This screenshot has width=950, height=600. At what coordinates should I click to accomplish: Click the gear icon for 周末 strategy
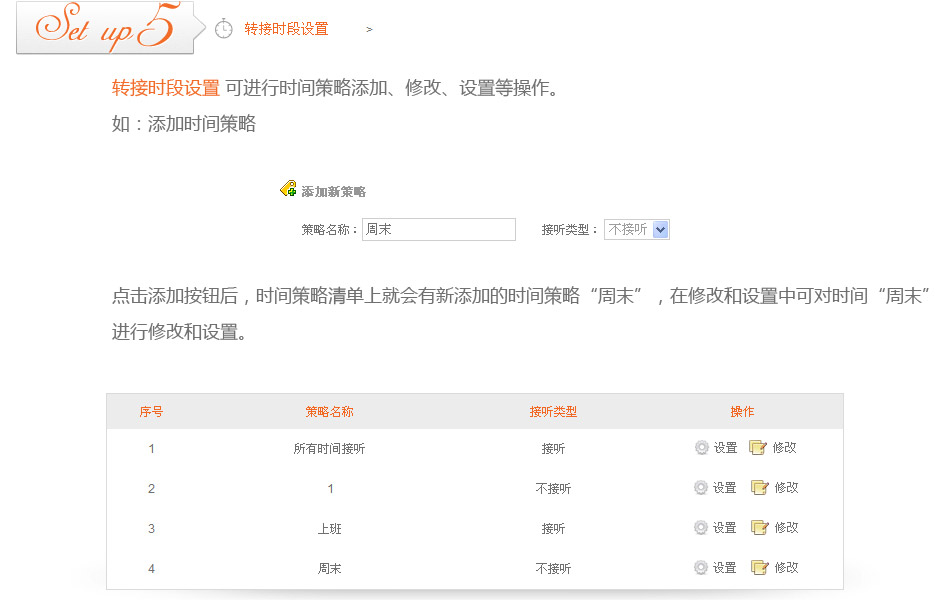[701, 568]
